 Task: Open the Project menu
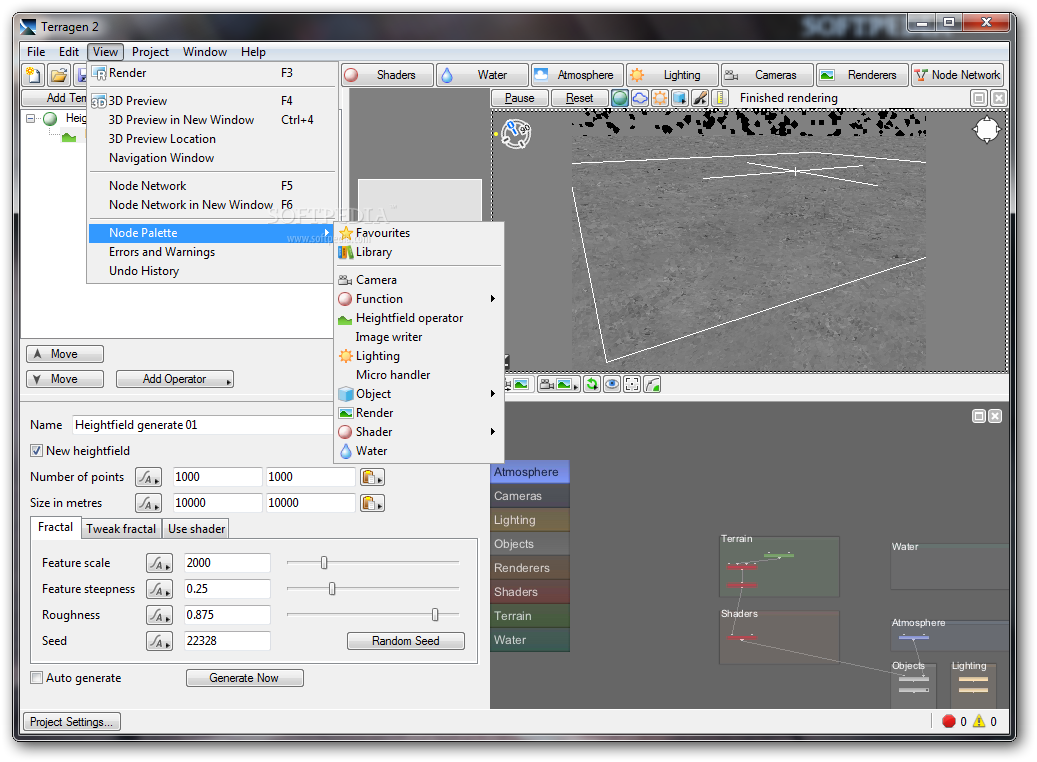point(150,52)
